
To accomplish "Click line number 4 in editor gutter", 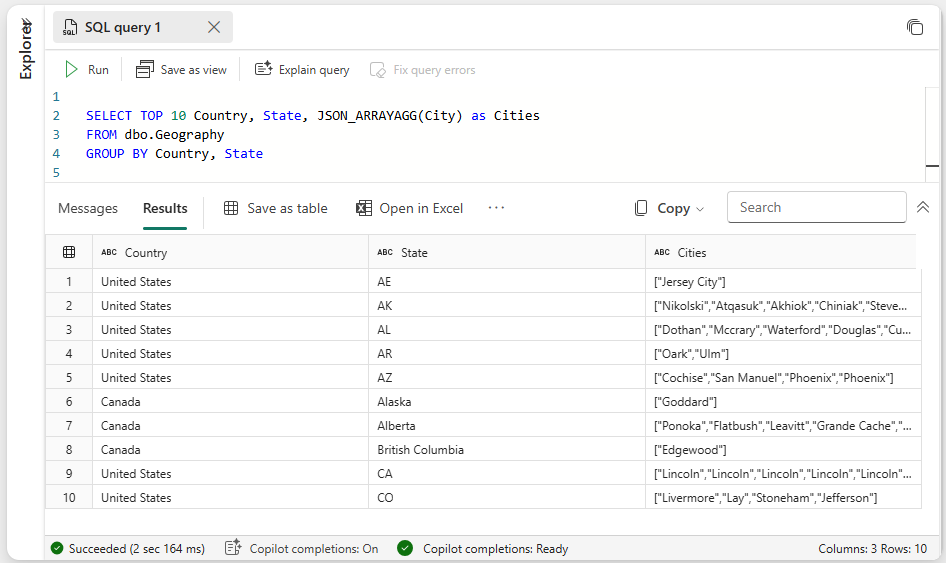I will point(56,153).
